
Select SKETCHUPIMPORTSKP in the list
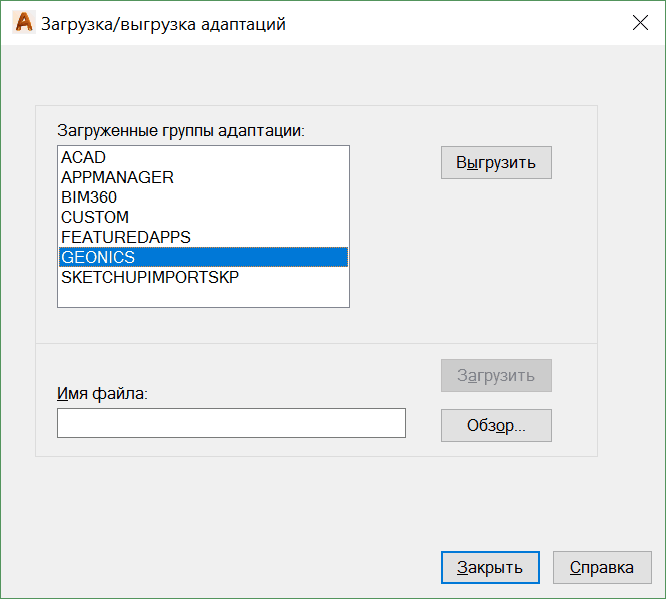click(150, 278)
